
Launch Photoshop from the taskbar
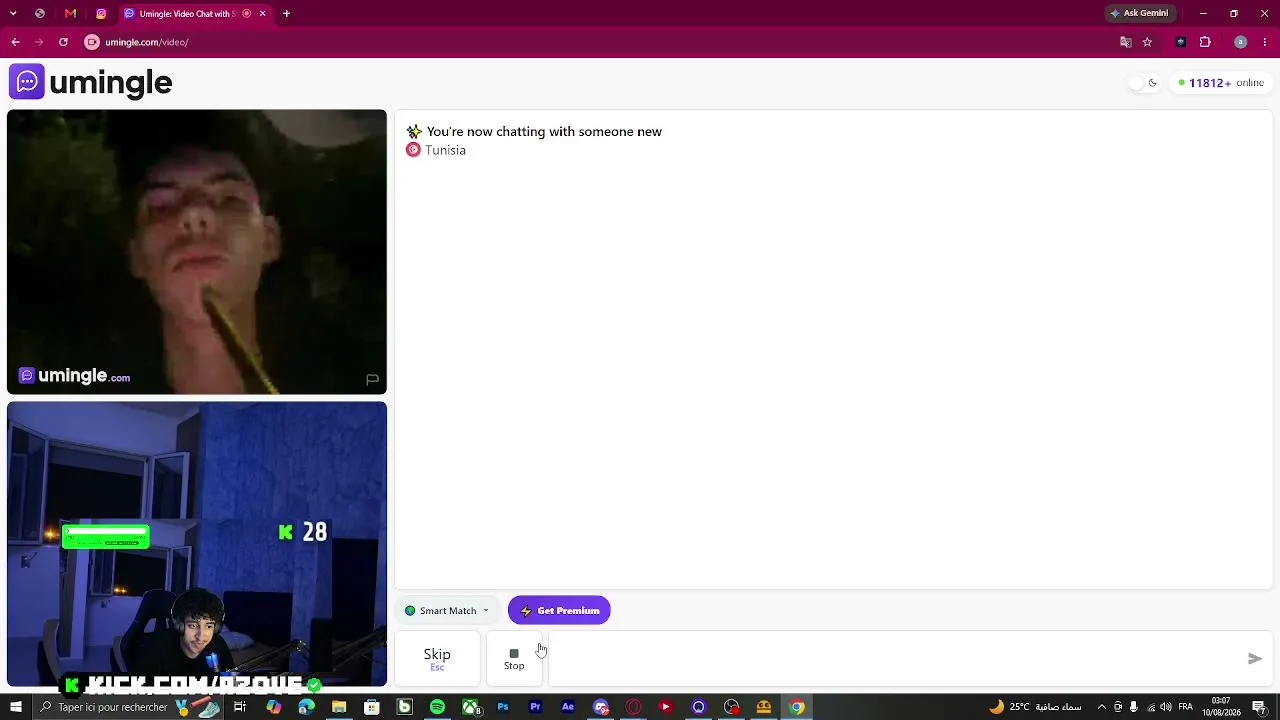pos(503,707)
